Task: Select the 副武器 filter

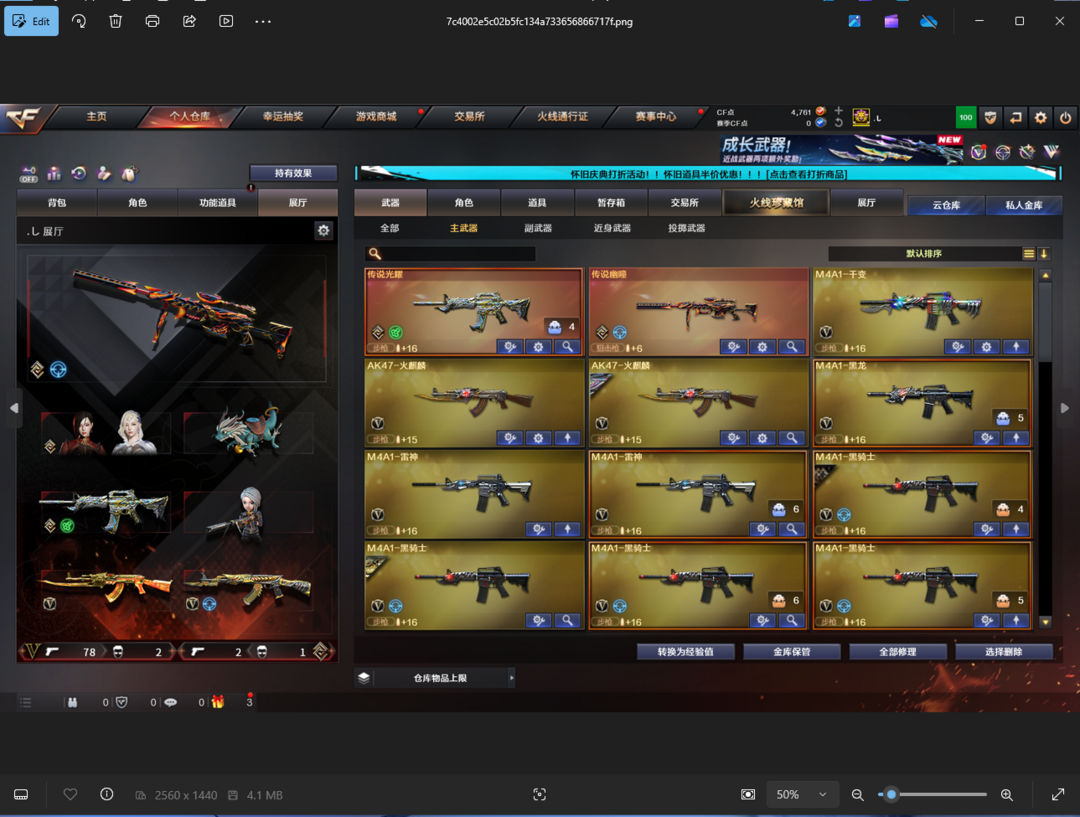Action: click(x=538, y=228)
